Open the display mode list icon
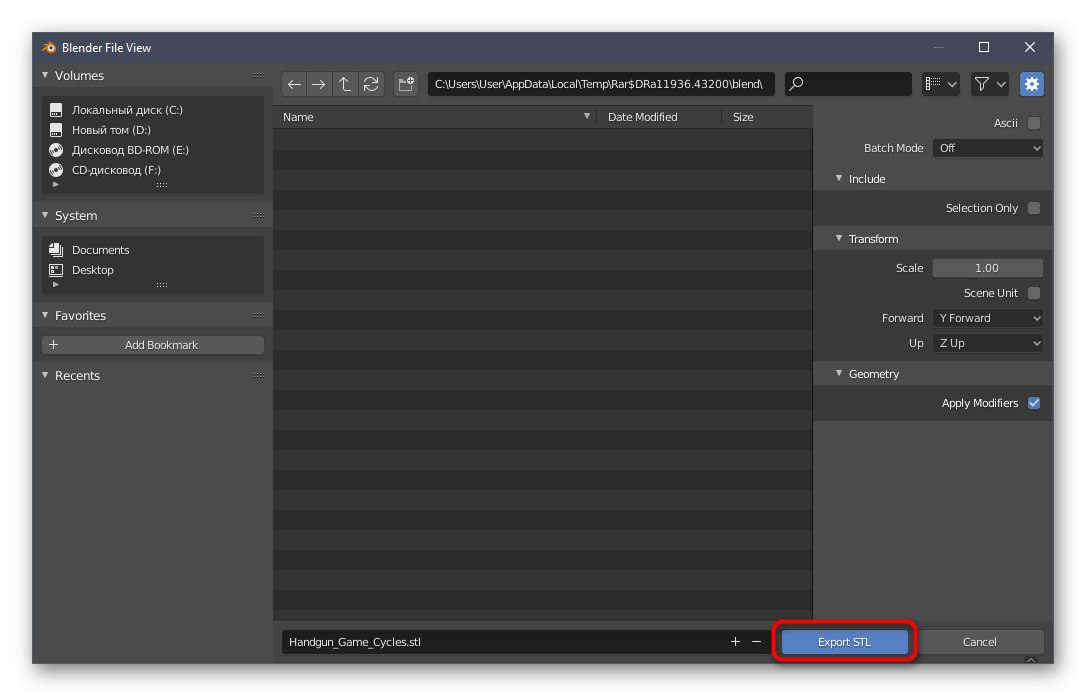The image size is (1086, 696). point(933,84)
